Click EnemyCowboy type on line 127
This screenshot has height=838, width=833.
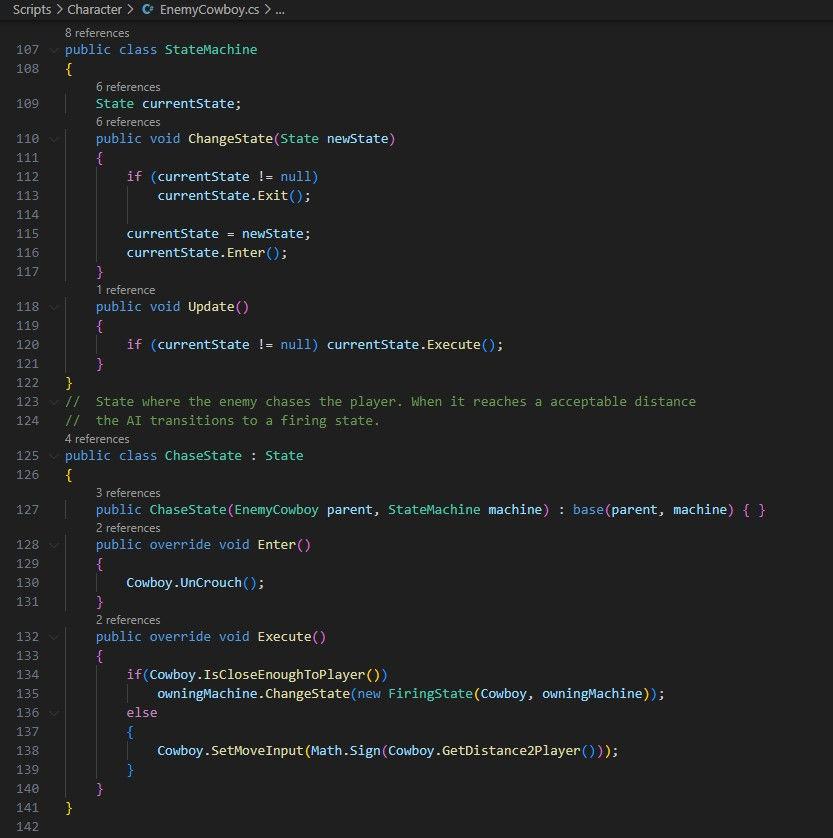tap(276, 510)
